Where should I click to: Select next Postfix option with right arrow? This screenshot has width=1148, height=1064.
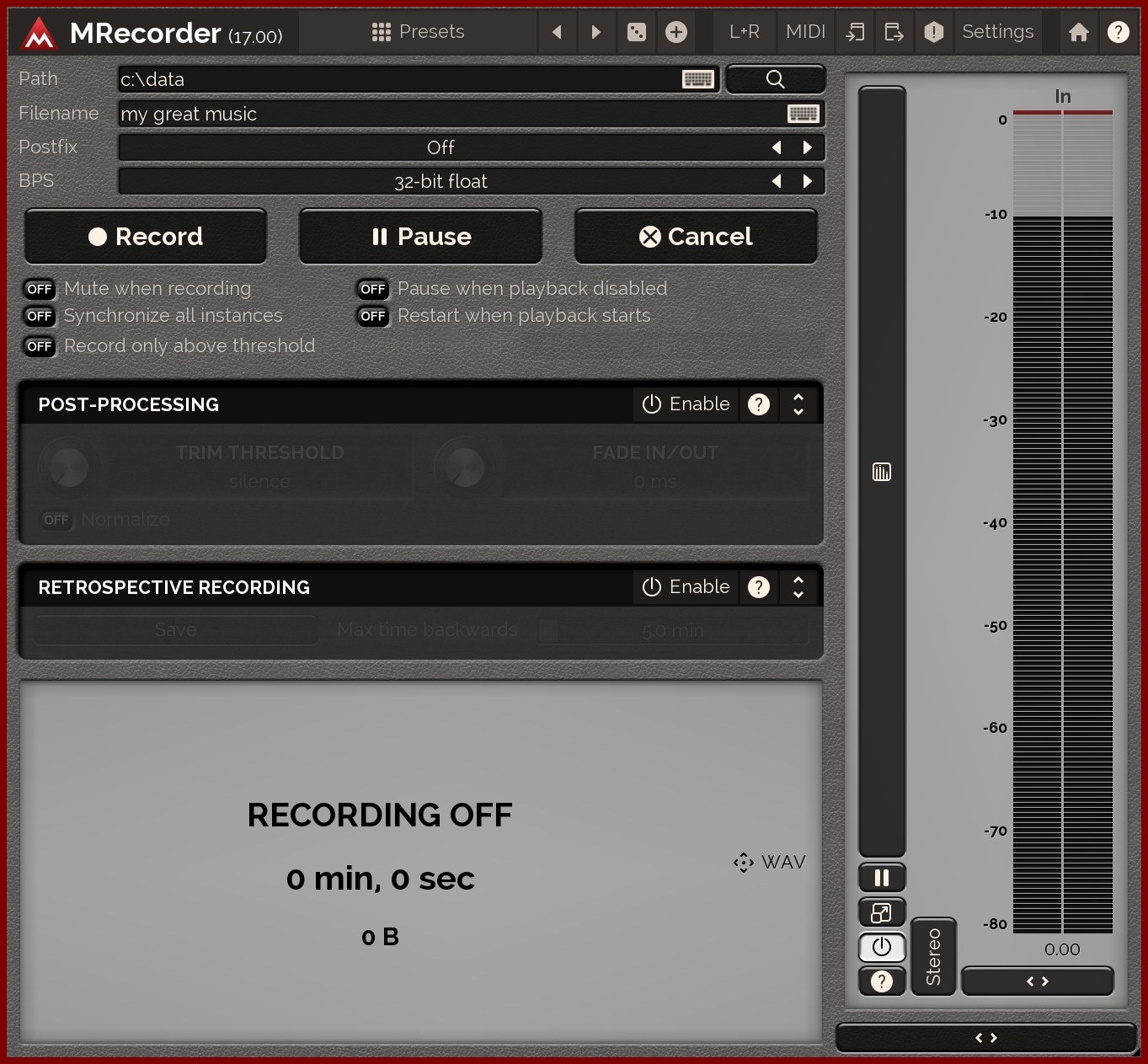[x=808, y=147]
